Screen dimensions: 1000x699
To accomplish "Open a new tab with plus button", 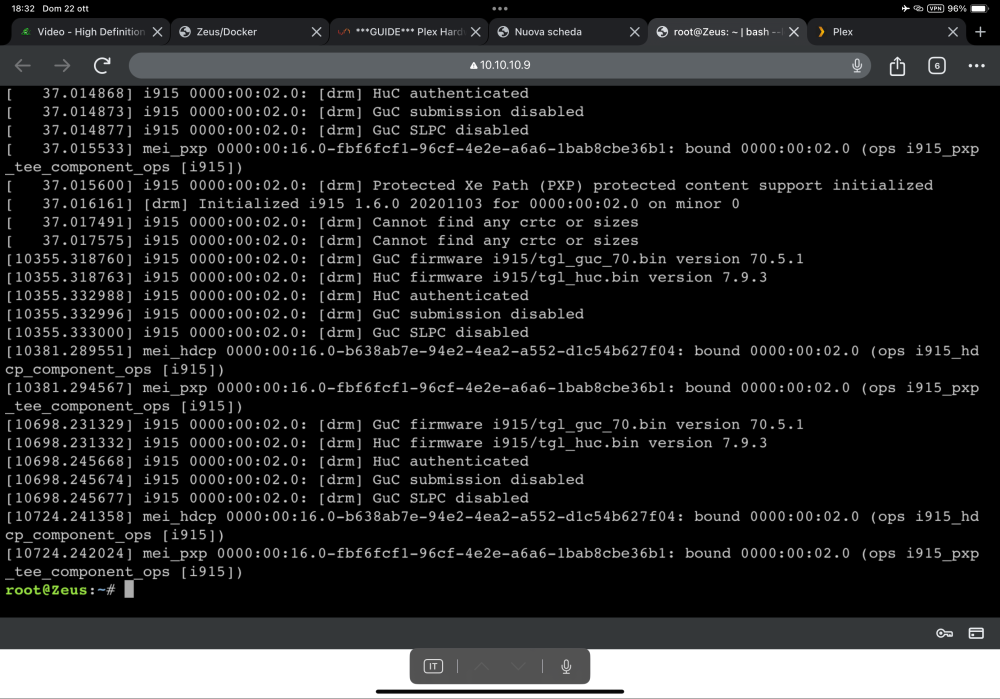I will (x=980, y=32).
